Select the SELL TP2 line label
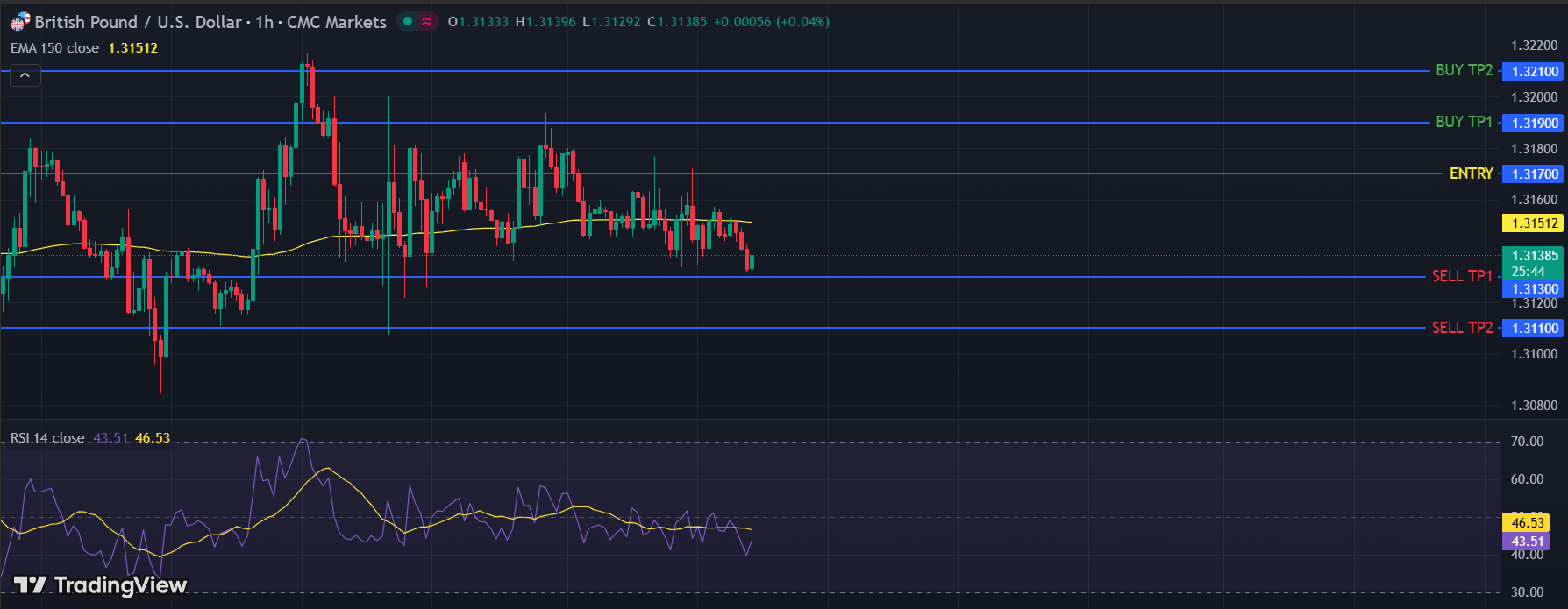1568x609 pixels. point(1462,328)
